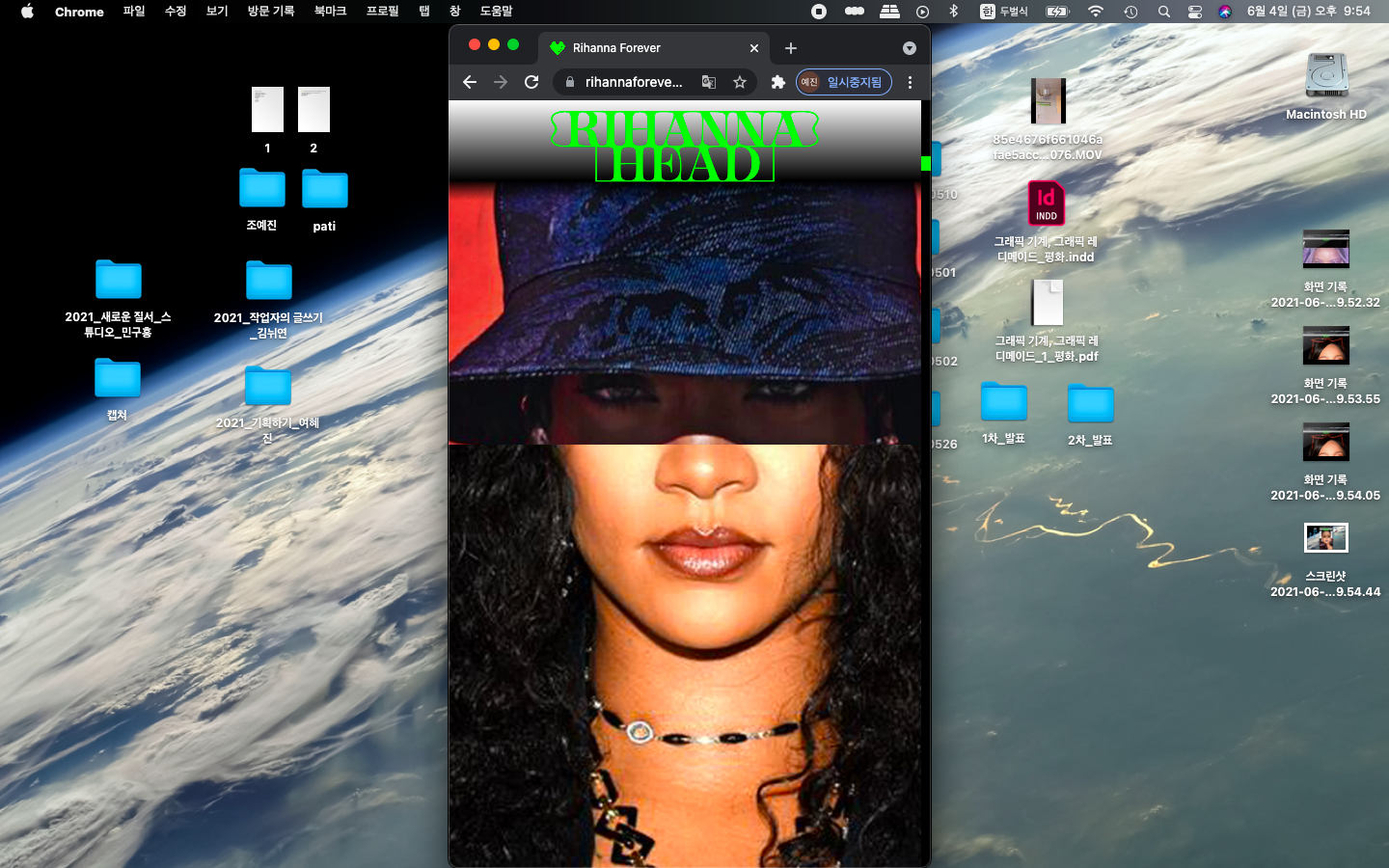Click the green page scrollbar thumb
This screenshot has height=868, width=1389.
926,163
